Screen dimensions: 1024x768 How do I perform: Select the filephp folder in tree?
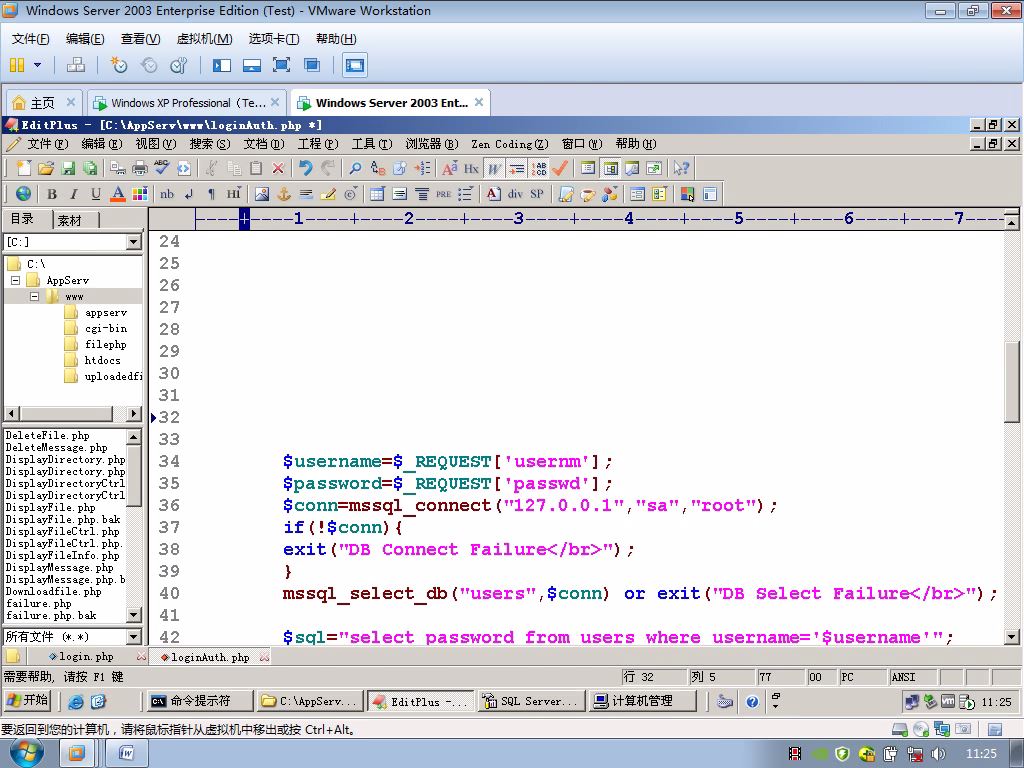(x=105, y=345)
